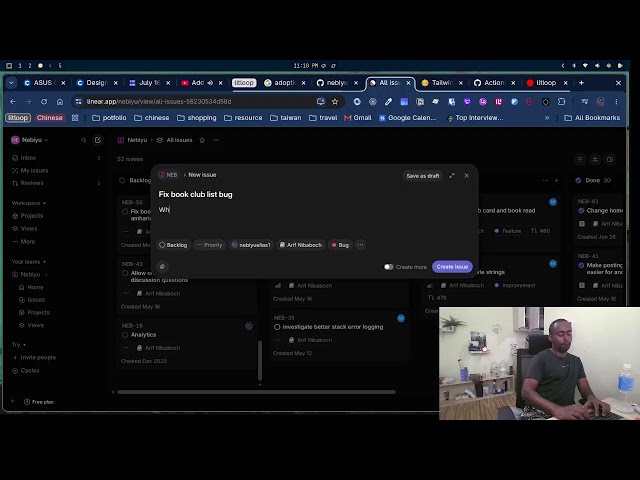The image size is (640, 480).
Task: Open My issues in the sidebar
Action: [x=34, y=171]
